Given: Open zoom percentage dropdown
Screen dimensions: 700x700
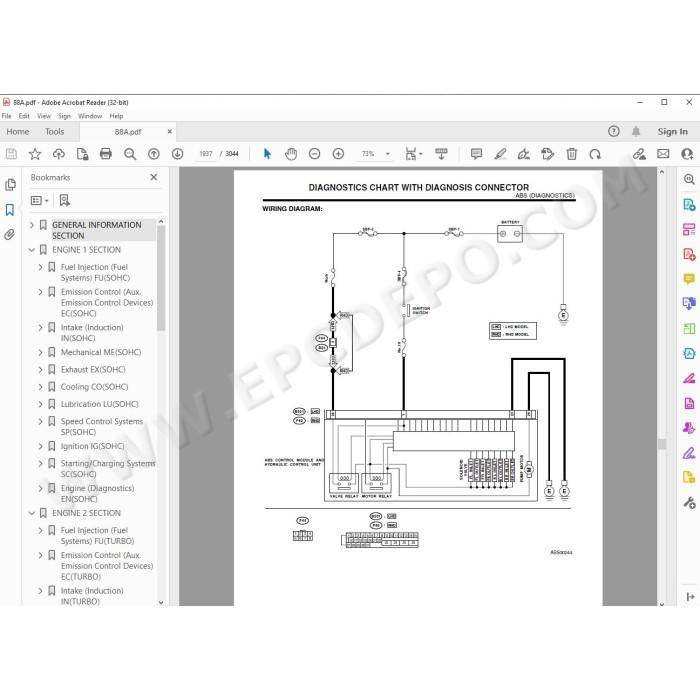Looking at the screenshot, I should coord(388,154).
